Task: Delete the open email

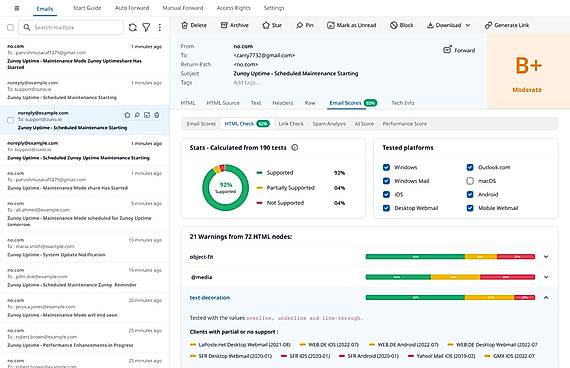Action: click(x=194, y=25)
